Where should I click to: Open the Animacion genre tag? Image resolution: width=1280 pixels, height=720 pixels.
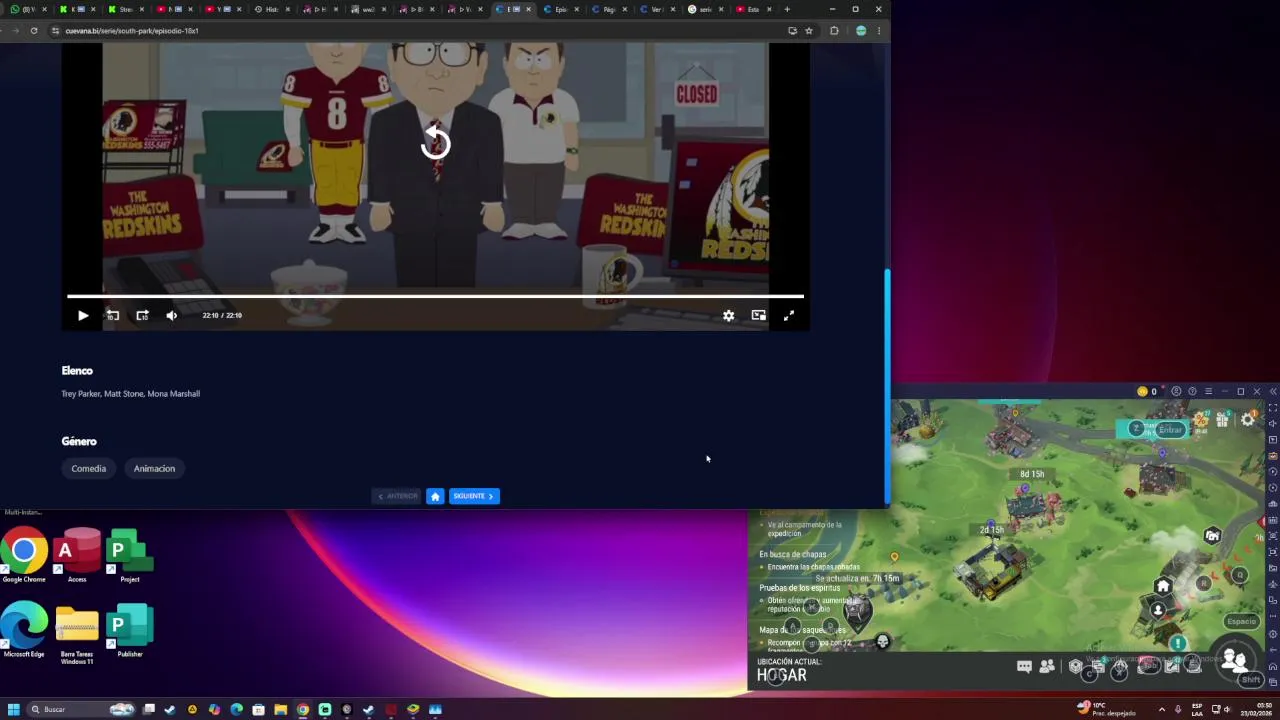(154, 468)
